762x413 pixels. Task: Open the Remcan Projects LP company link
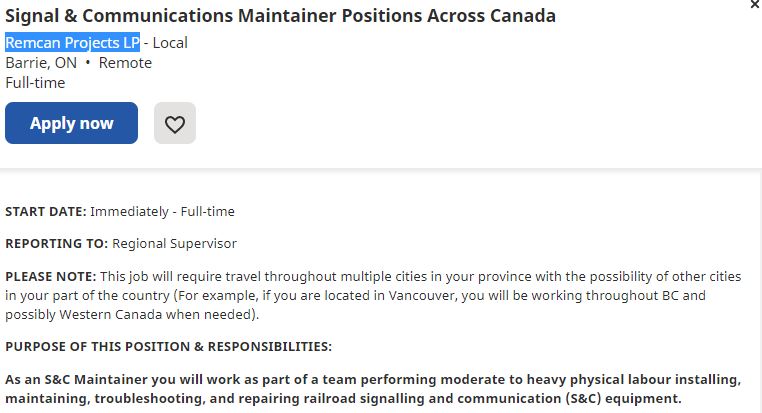tap(72, 42)
